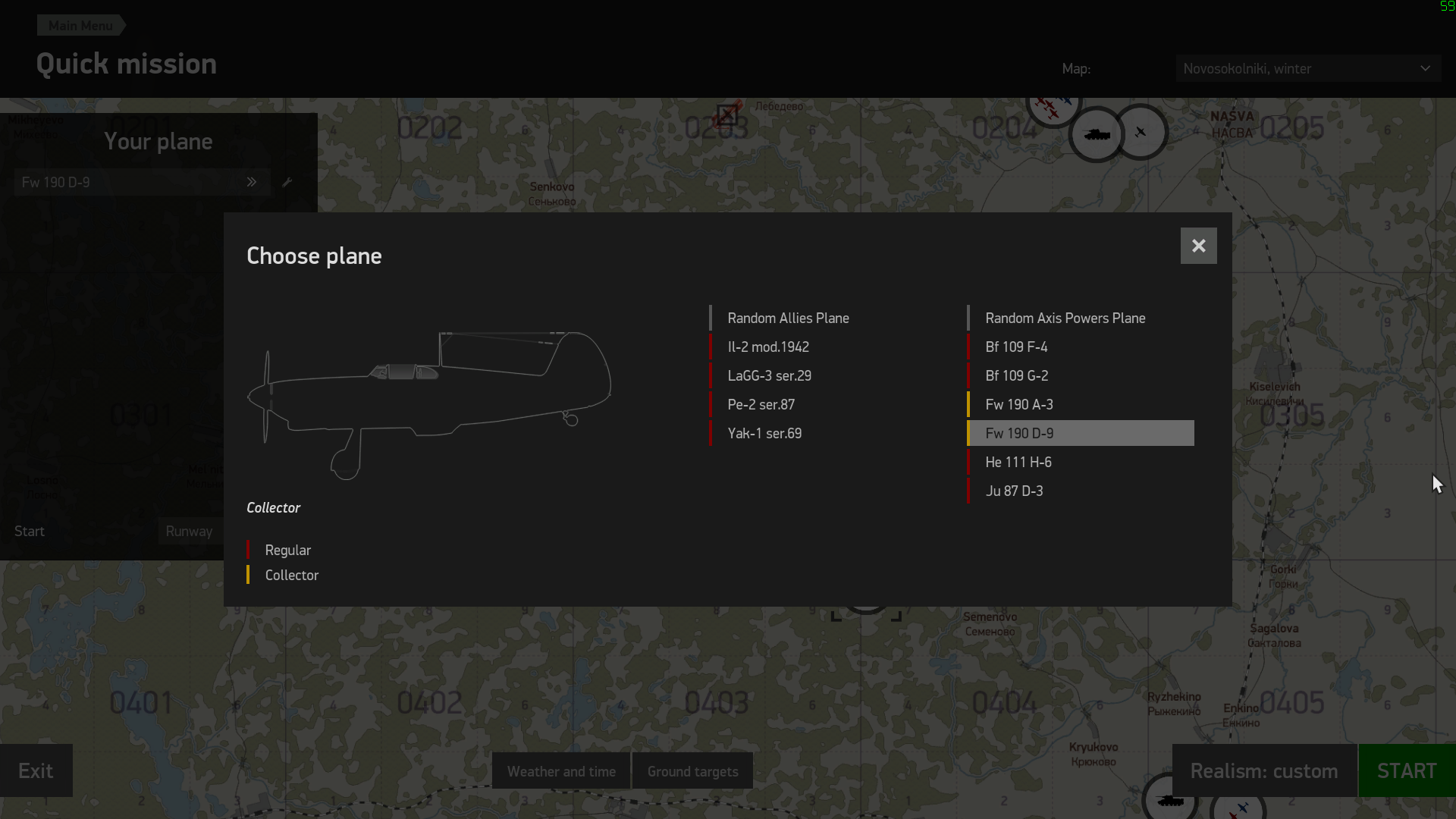
Task: Choose Random Allies Plane option
Action: (788, 318)
